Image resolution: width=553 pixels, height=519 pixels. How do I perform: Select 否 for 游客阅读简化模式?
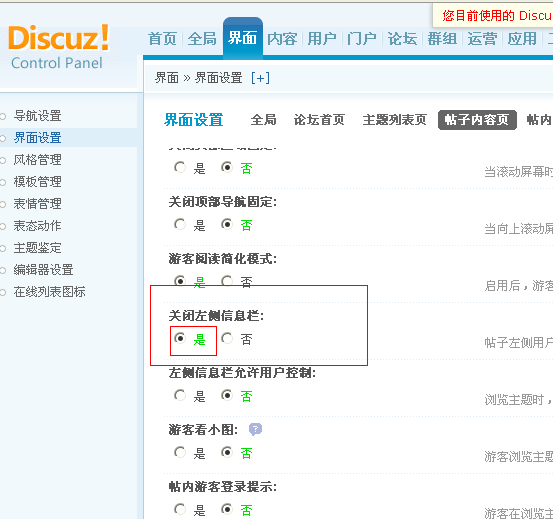click(227, 281)
